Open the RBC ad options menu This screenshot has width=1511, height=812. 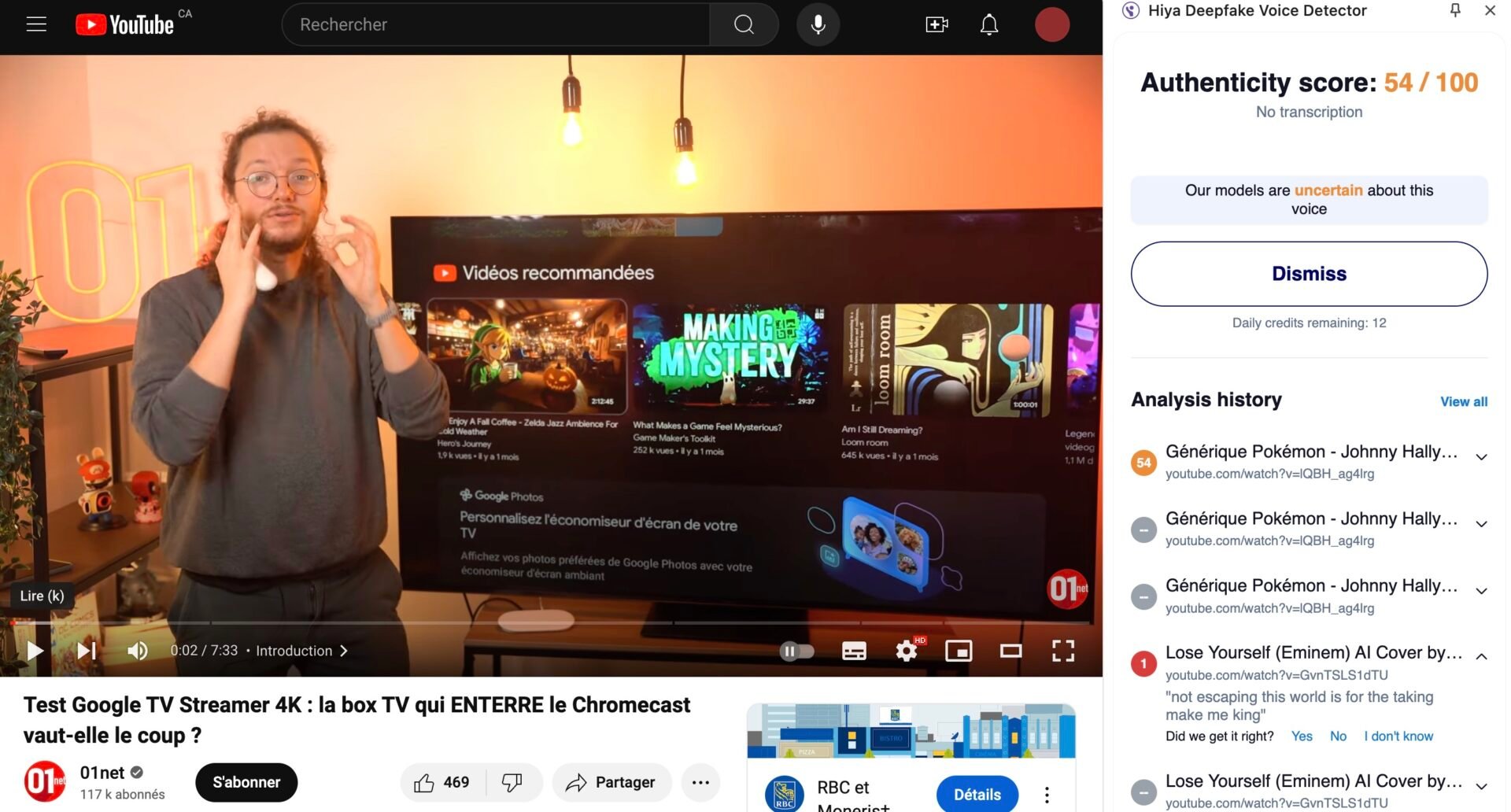pos(1047,795)
